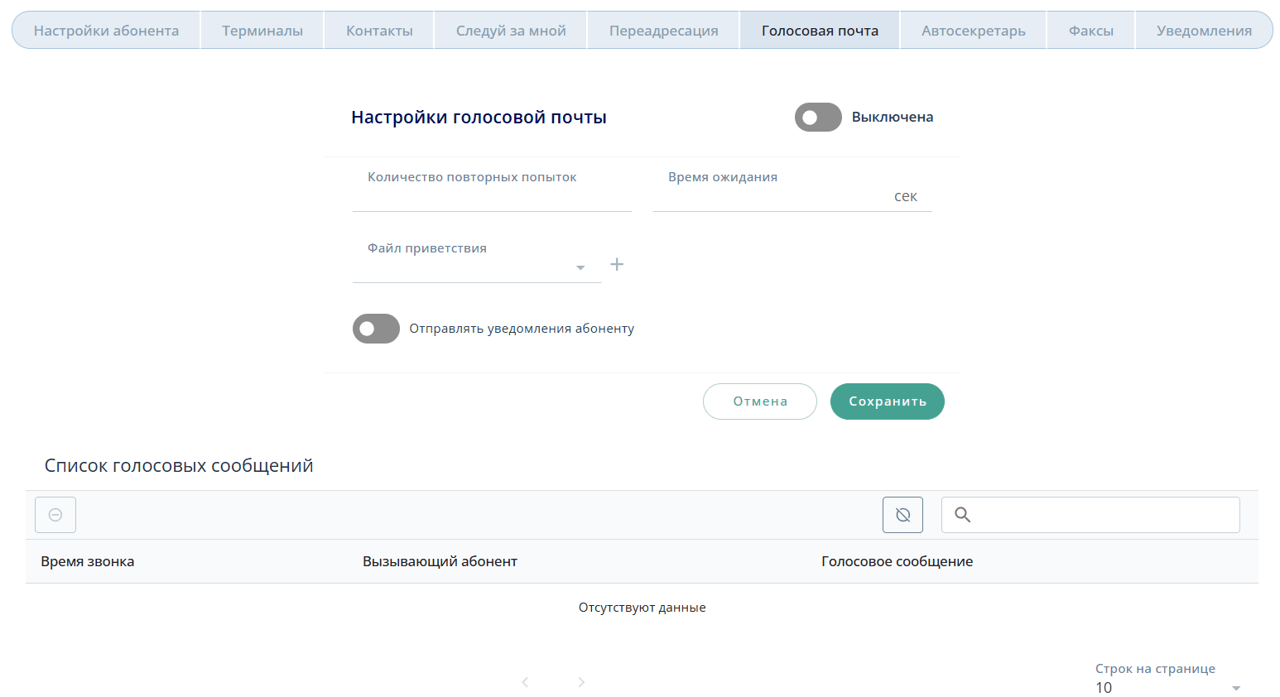Image resolution: width=1280 pixels, height=697 pixels.
Task: Go to previous page with left chevron
Action: tap(525, 682)
